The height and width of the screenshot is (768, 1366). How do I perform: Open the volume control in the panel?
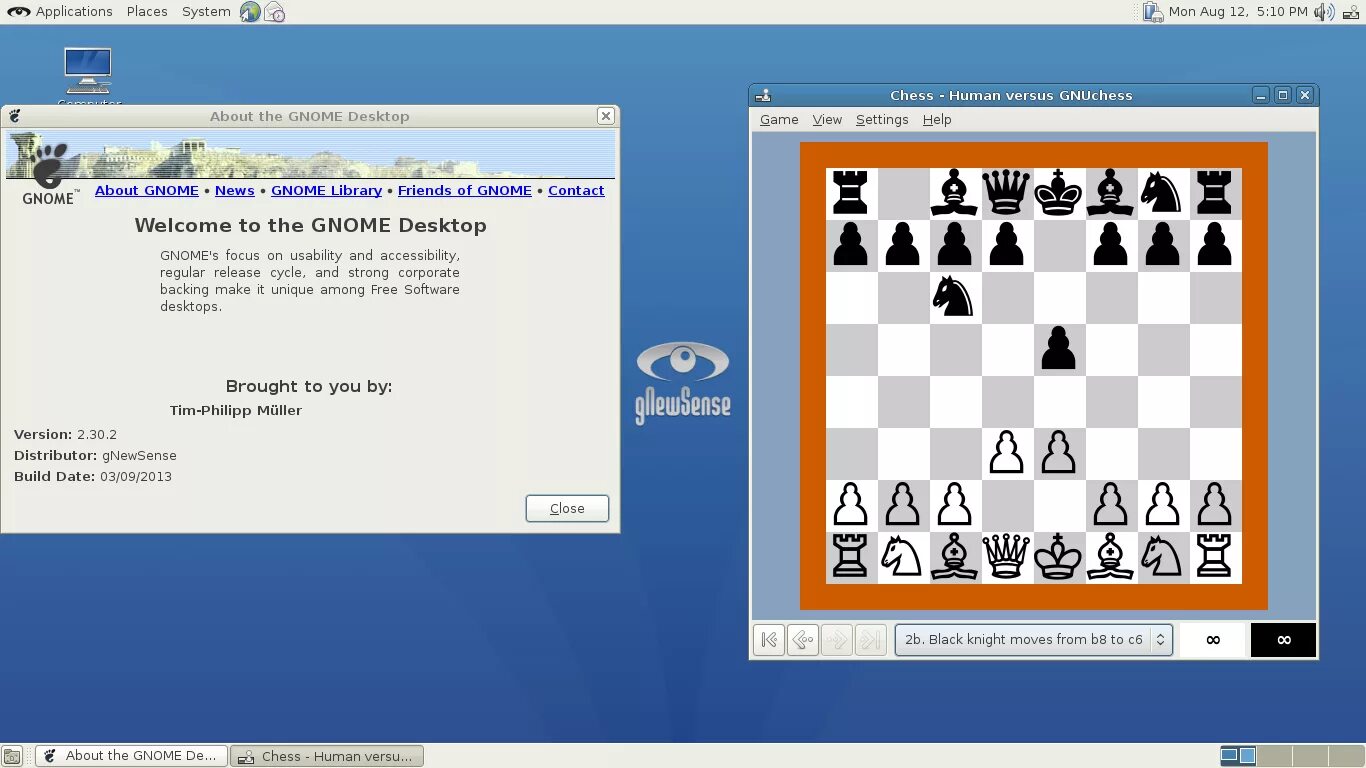(x=1324, y=12)
